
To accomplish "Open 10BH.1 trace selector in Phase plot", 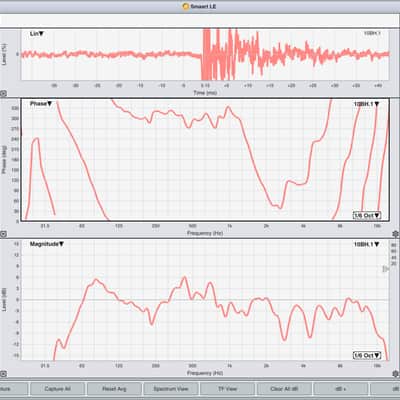I will tap(366, 104).
